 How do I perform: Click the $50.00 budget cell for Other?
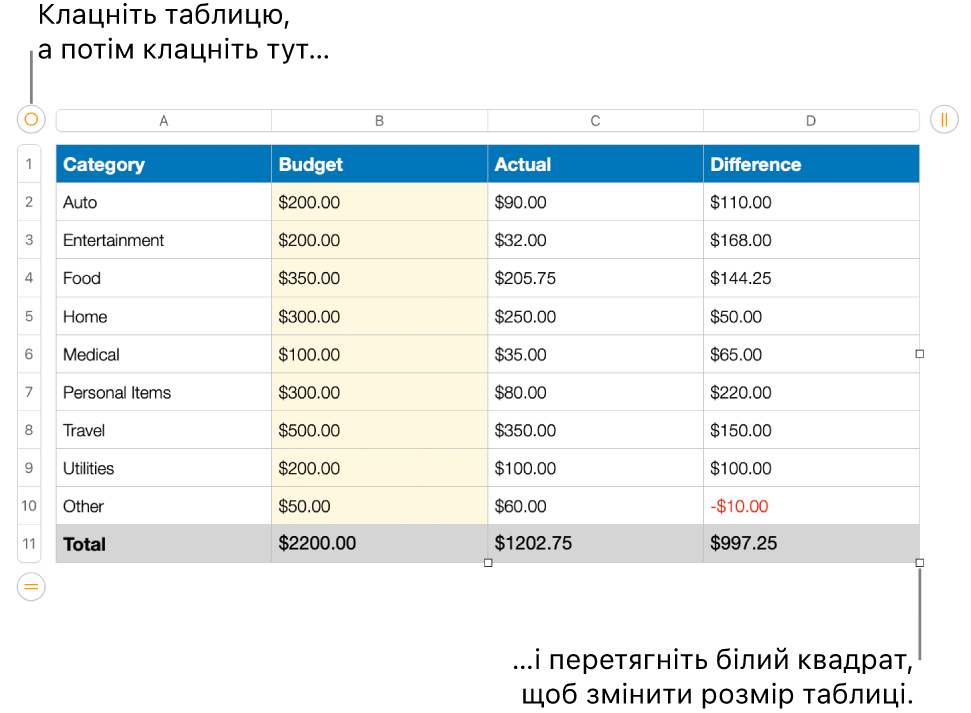click(x=380, y=505)
